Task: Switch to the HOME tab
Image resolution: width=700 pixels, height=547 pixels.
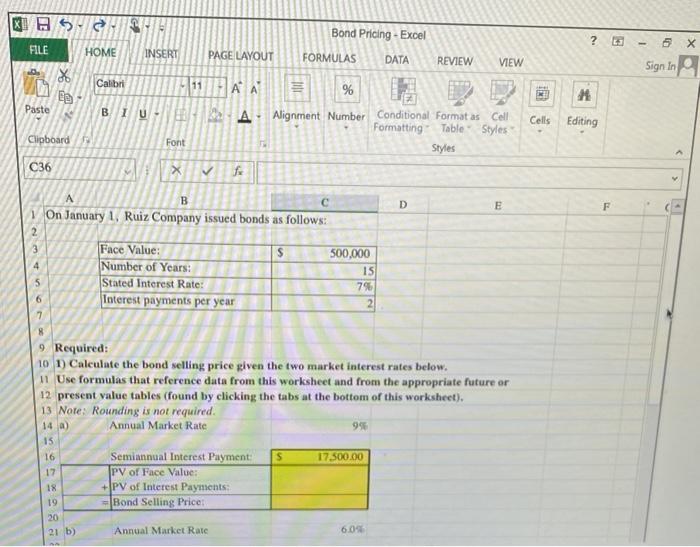Action: pyautogui.click(x=101, y=52)
